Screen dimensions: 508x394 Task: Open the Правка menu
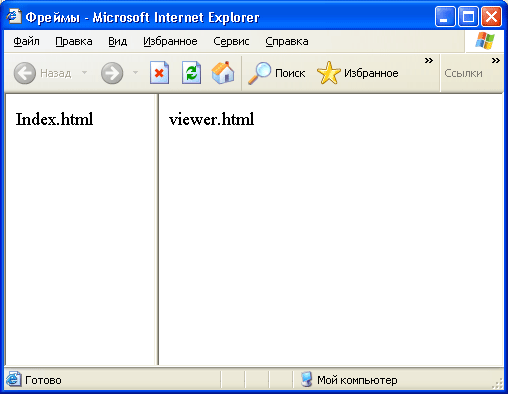coord(74,41)
